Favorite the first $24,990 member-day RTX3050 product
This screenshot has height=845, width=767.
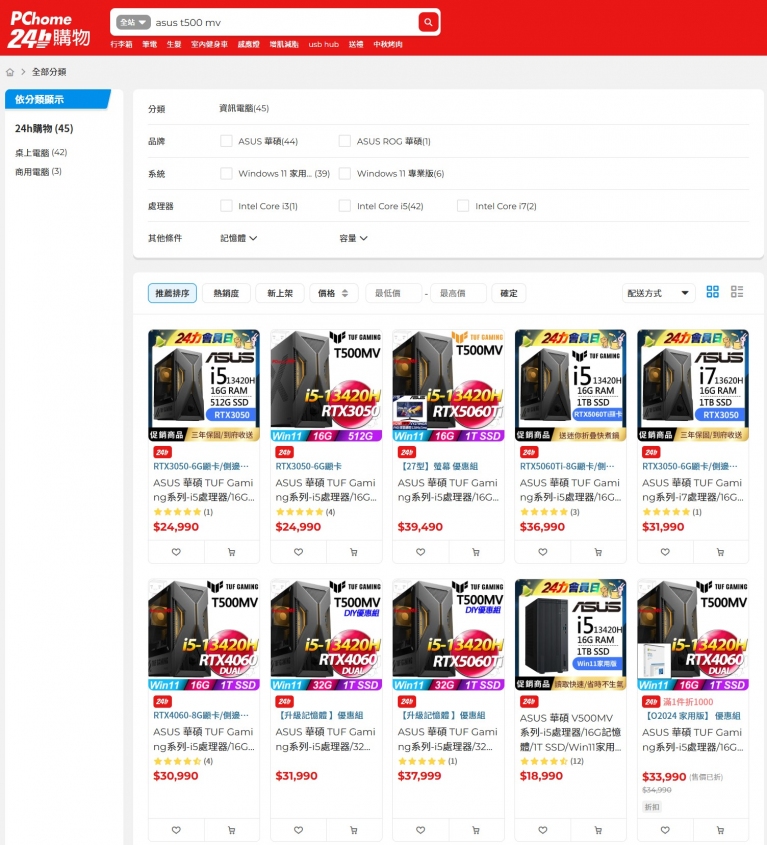coord(176,552)
